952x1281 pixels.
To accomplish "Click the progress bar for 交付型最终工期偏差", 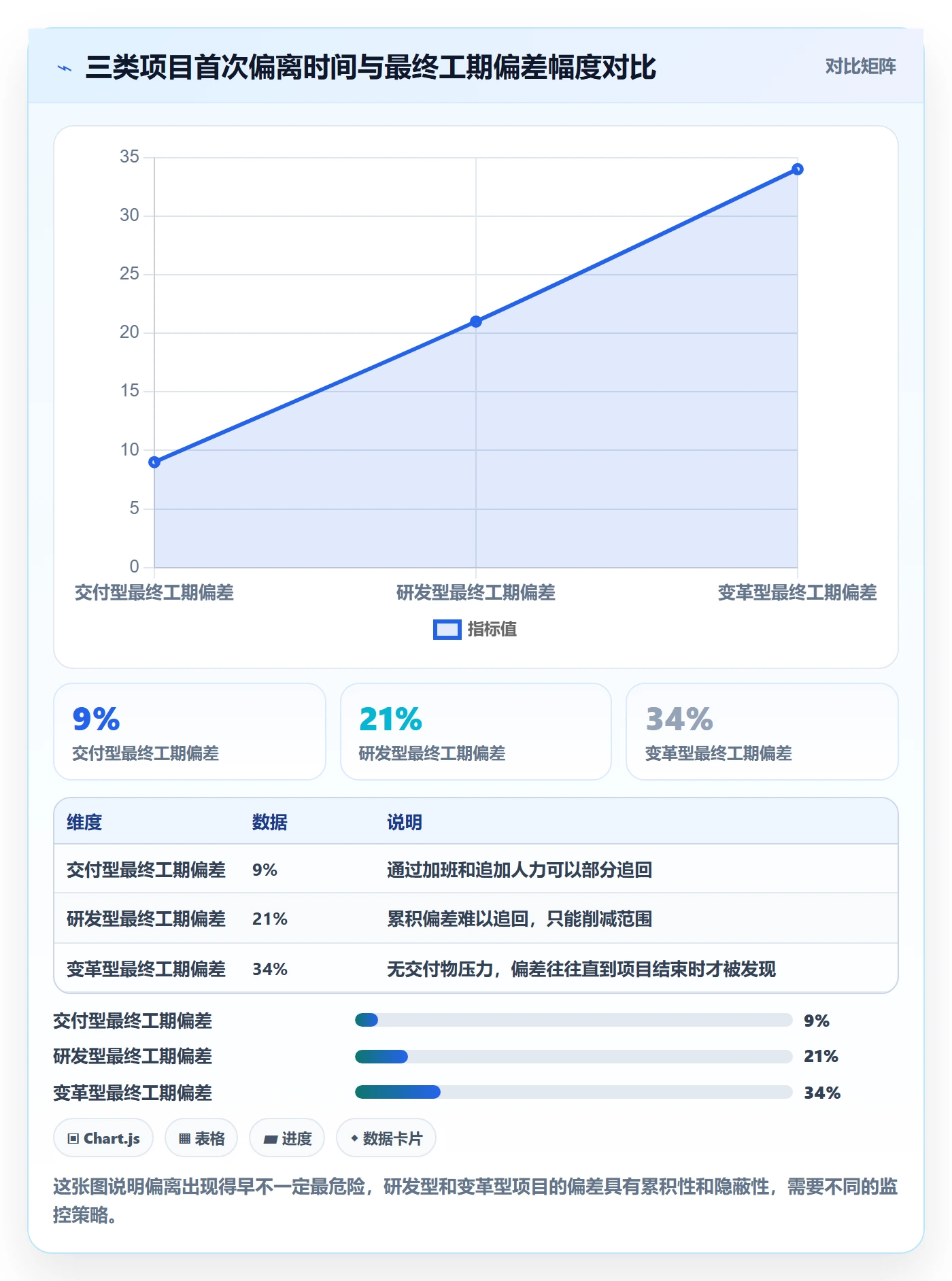I will (x=574, y=1020).
